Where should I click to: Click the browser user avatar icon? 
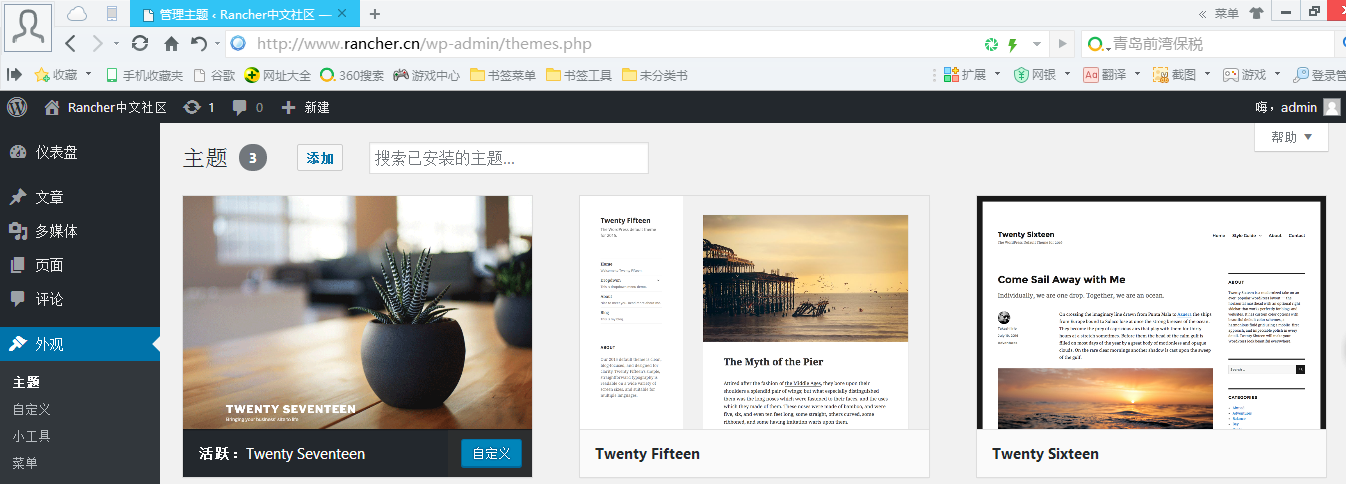pyautogui.click(x=28, y=27)
